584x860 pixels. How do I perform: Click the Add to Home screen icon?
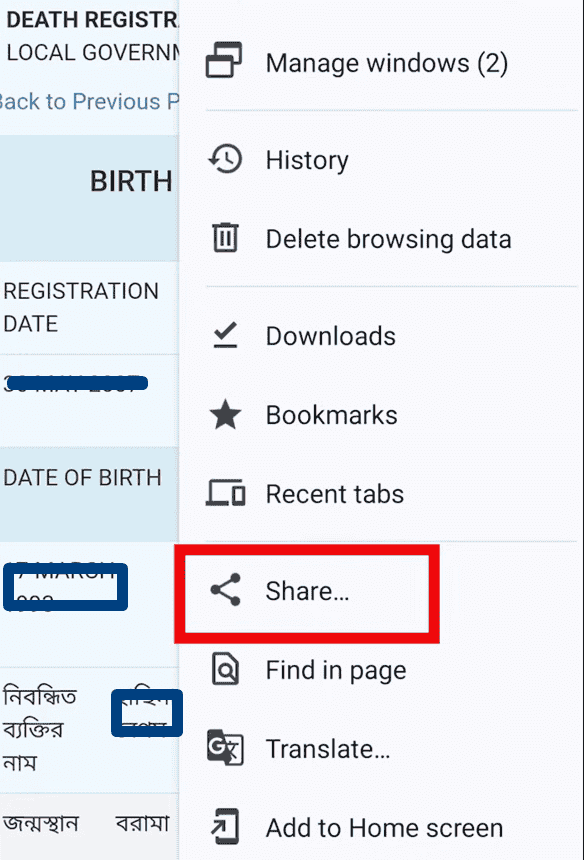click(x=226, y=827)
